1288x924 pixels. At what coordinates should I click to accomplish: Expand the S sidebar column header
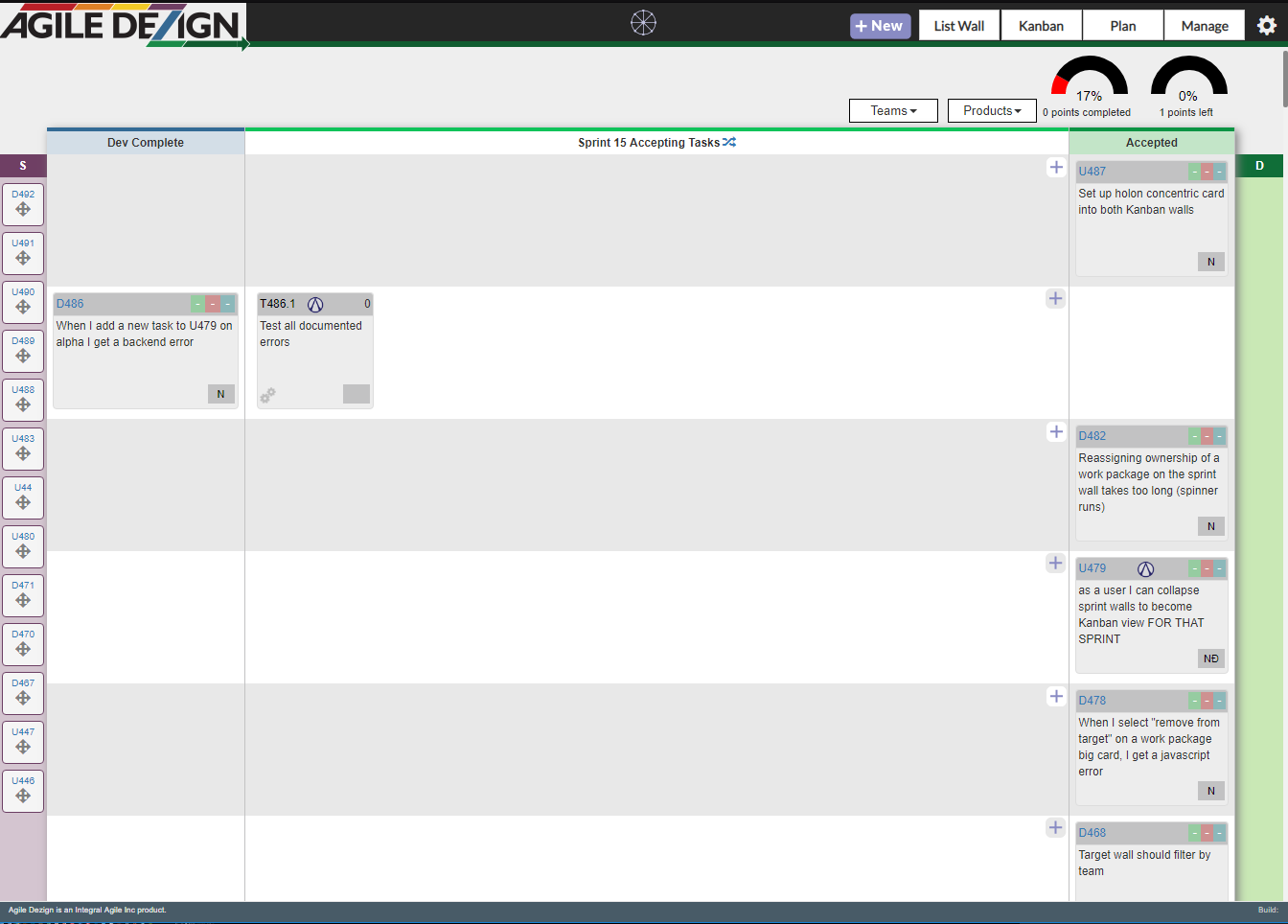23,166
